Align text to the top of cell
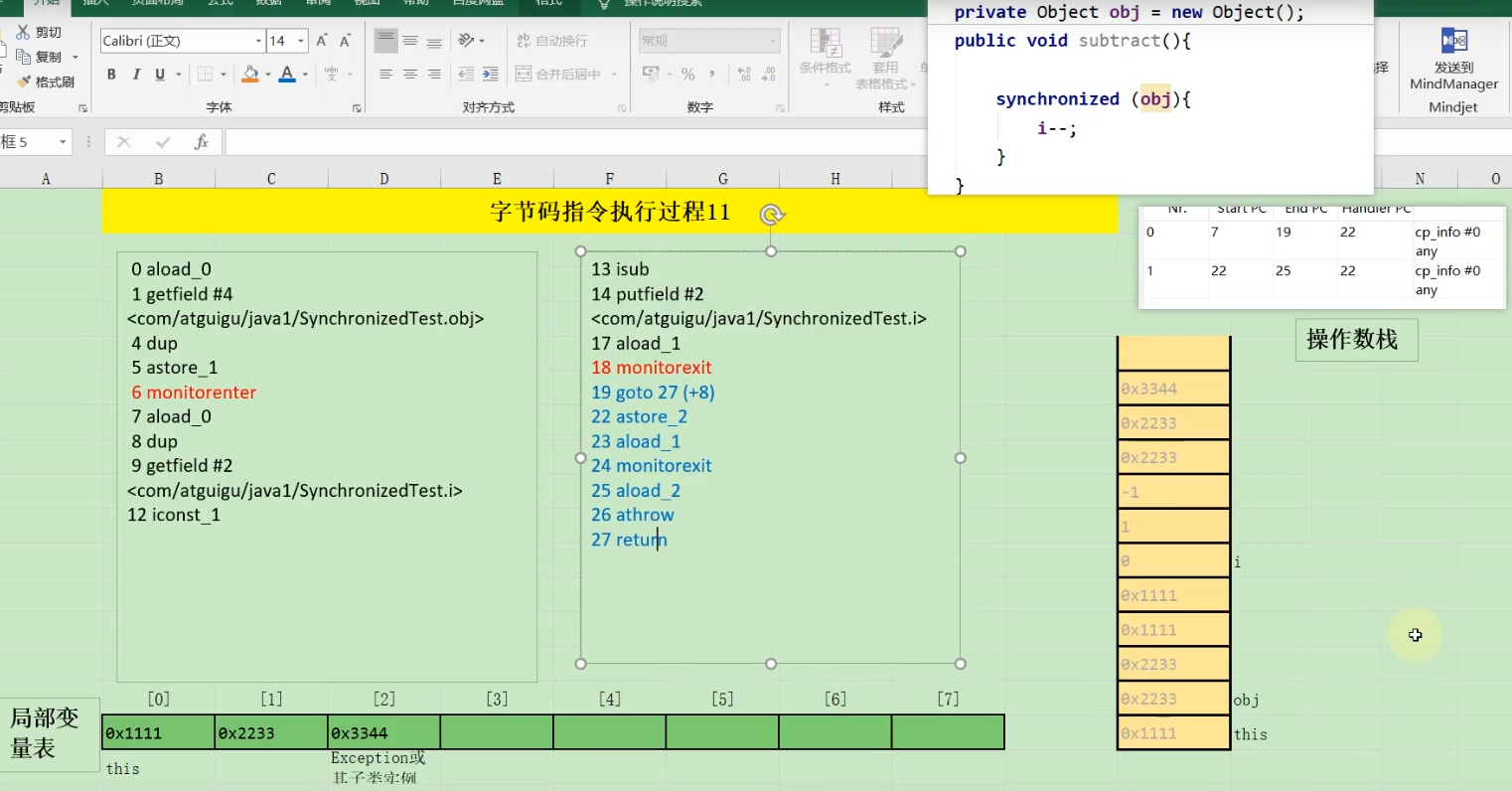The width and height of the screenshot is (1512, 791). tap(385, 41)
